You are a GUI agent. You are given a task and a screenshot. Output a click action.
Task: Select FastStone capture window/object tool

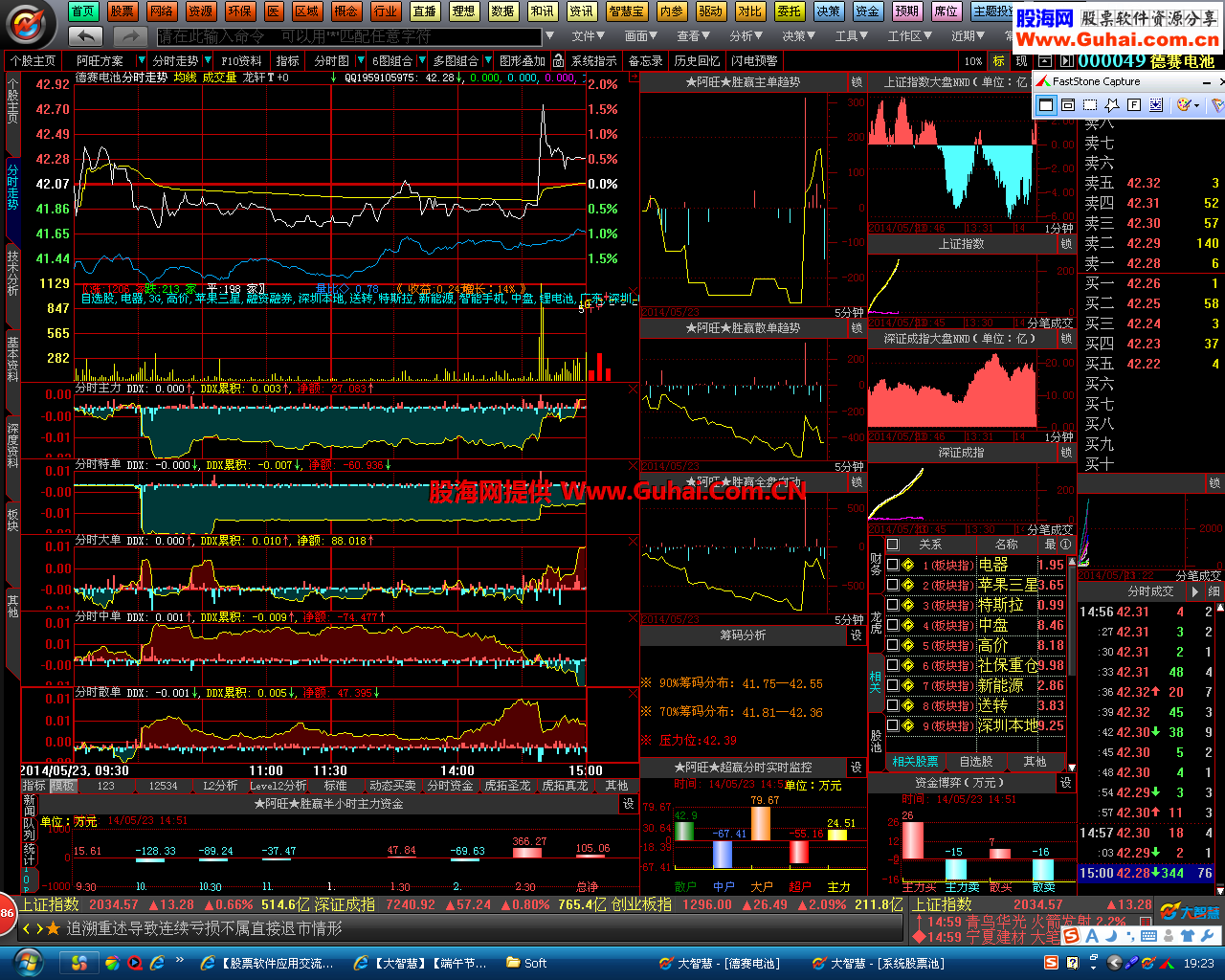click(1068, 104)
